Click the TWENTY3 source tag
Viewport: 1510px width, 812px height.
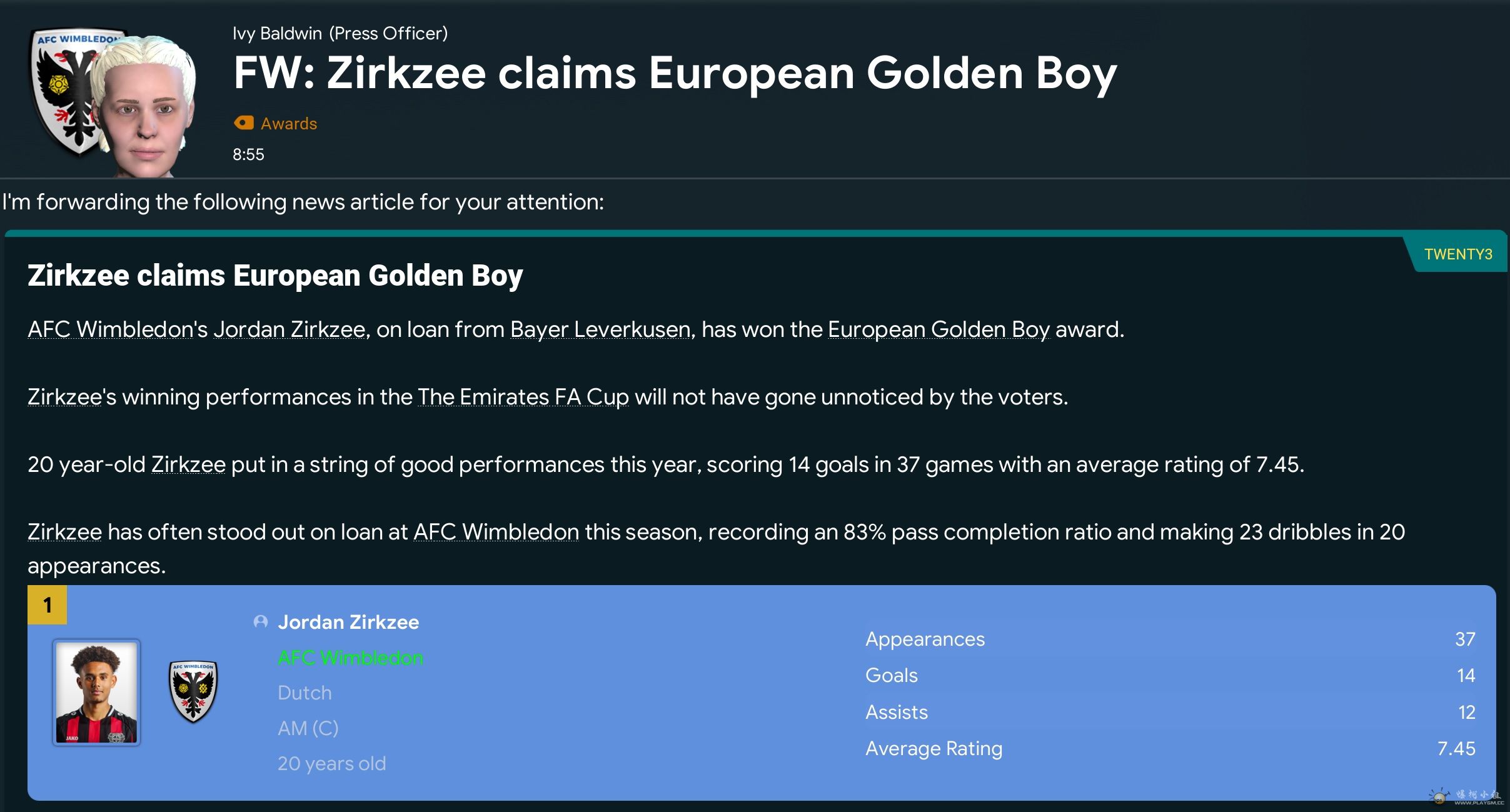click(x=1458, y=254)
